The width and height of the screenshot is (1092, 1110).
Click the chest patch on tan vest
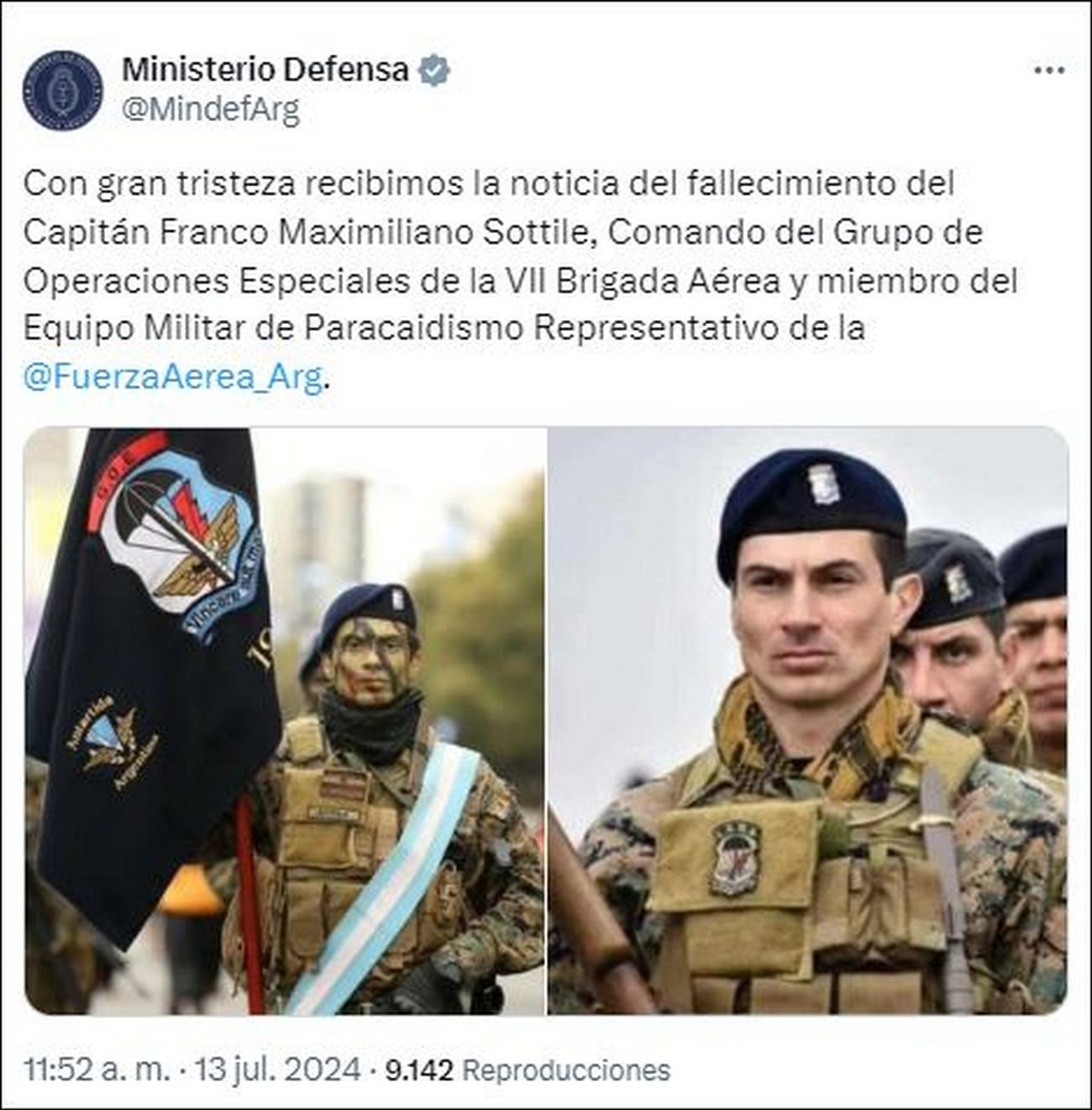tap(736, 858)
